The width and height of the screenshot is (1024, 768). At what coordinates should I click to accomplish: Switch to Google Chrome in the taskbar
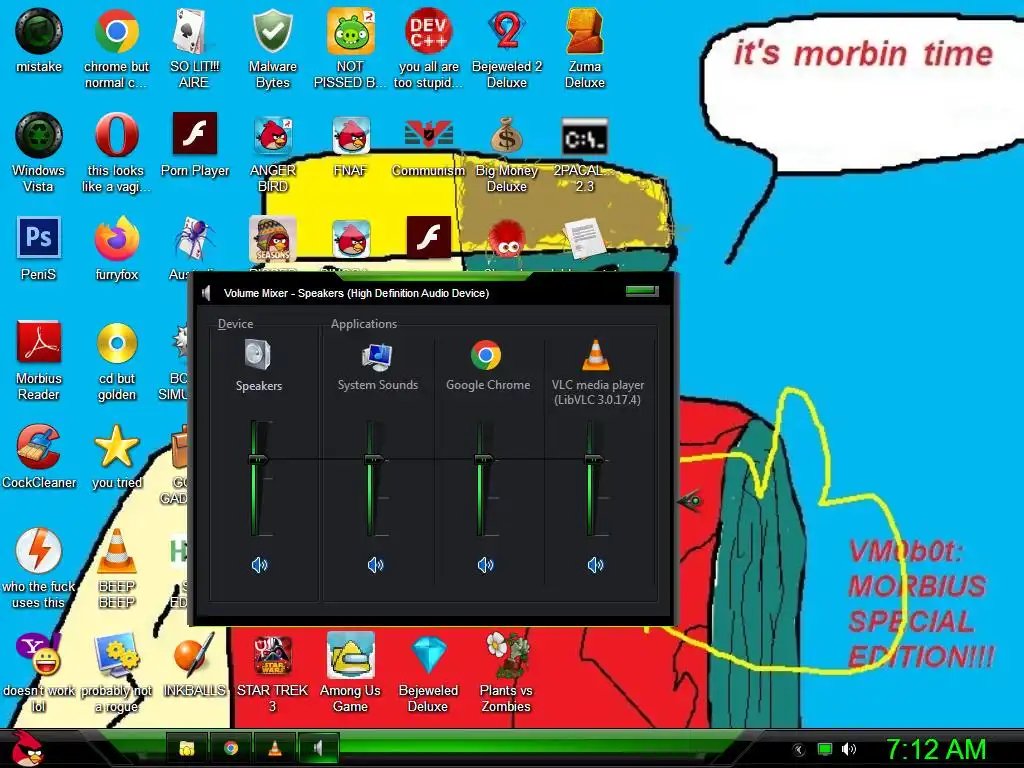coord(231,748)
